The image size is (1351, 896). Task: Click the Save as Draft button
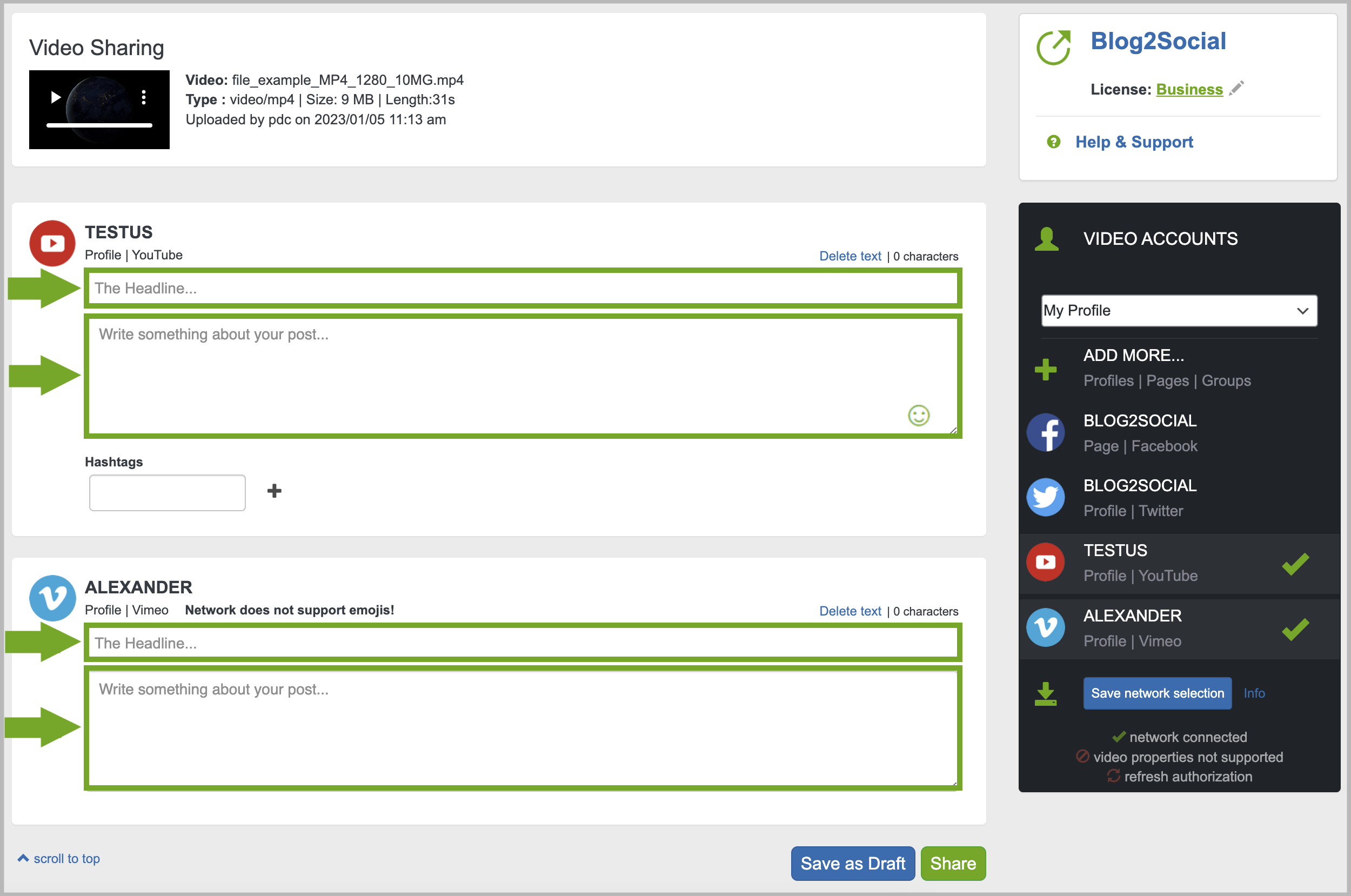[852, 864]
